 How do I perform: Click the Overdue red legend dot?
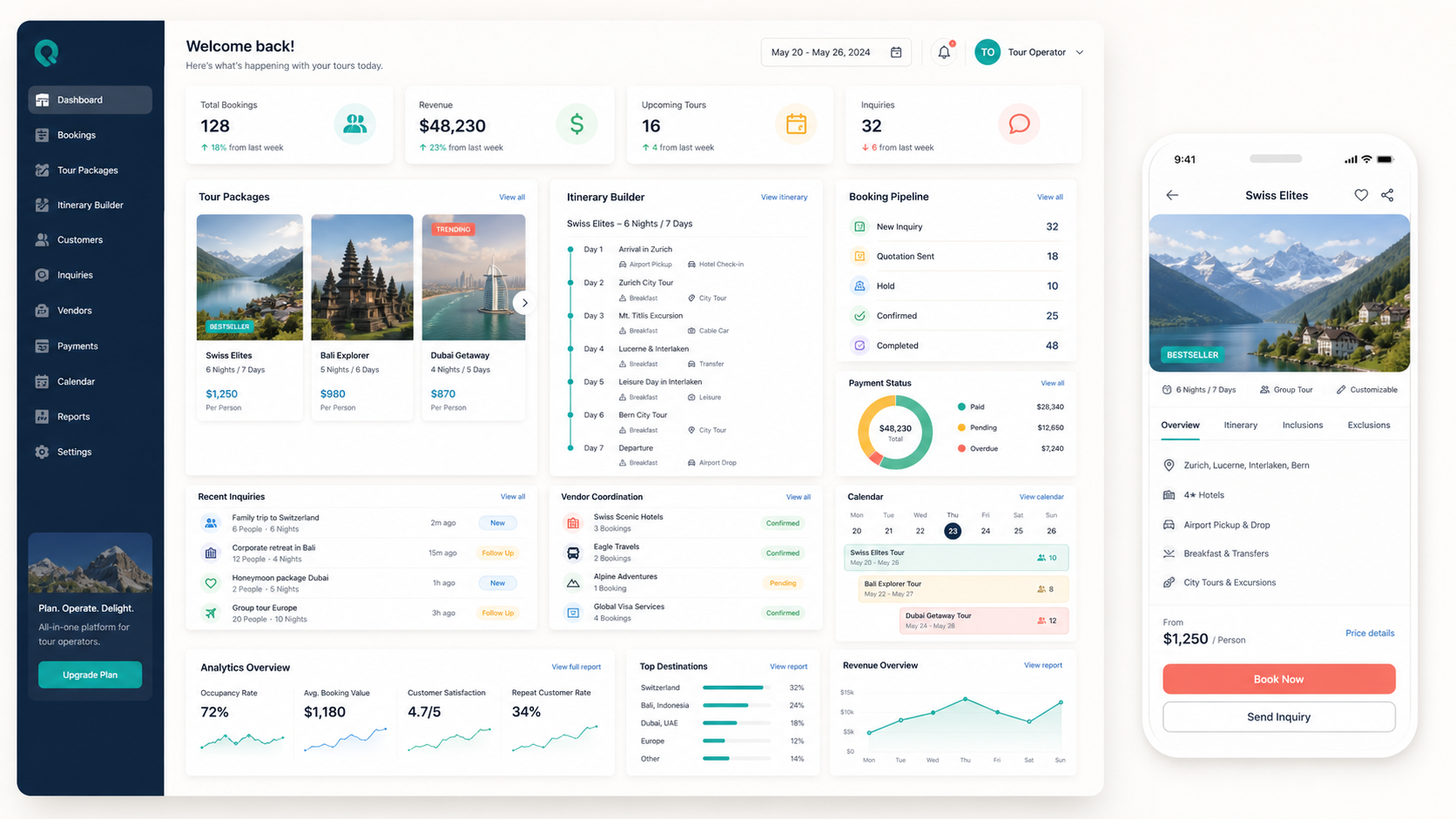coord(961,448)
